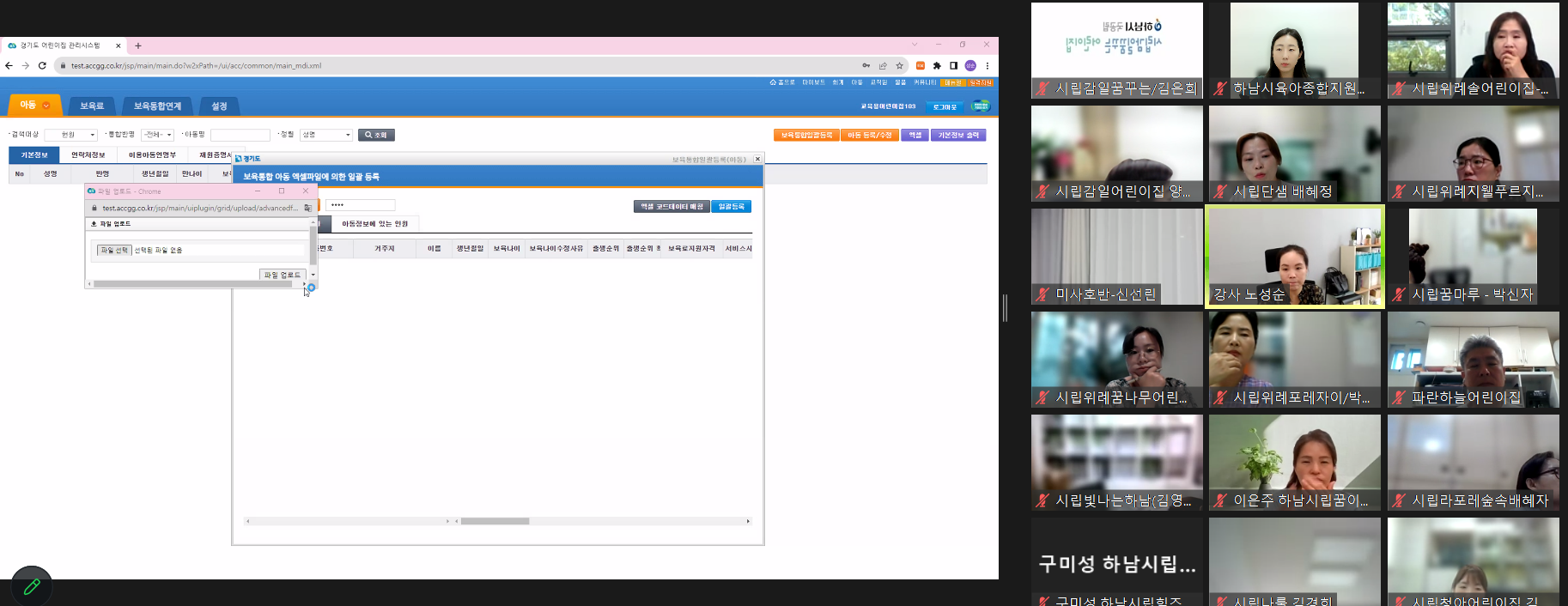The height and width of the screenshot is (606, 1568).
Task: Open the 통합반명 -전체- dropdown
Action: click(x=158, y=135)
